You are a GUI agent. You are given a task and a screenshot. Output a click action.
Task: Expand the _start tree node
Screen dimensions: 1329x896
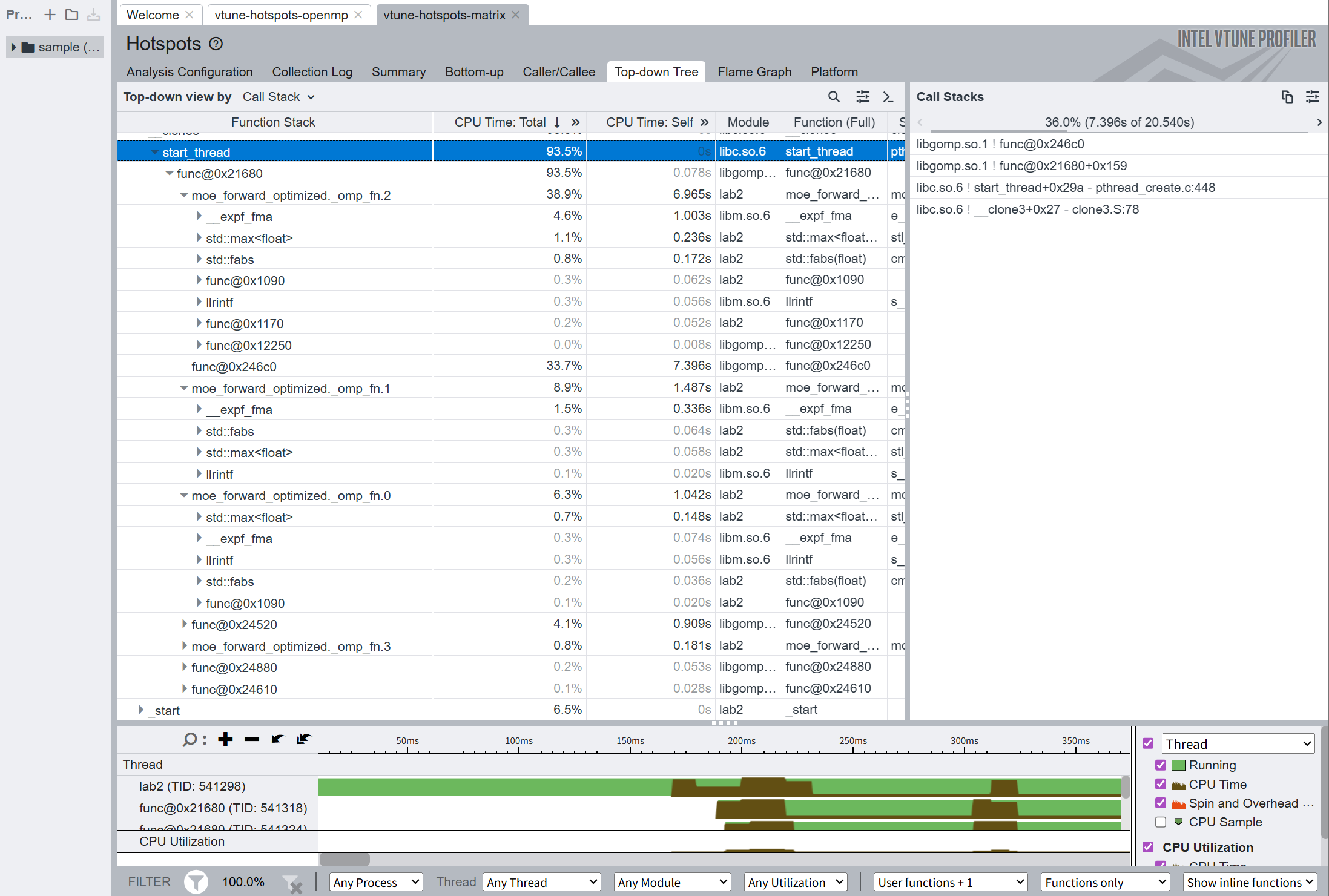click(141, 710)
